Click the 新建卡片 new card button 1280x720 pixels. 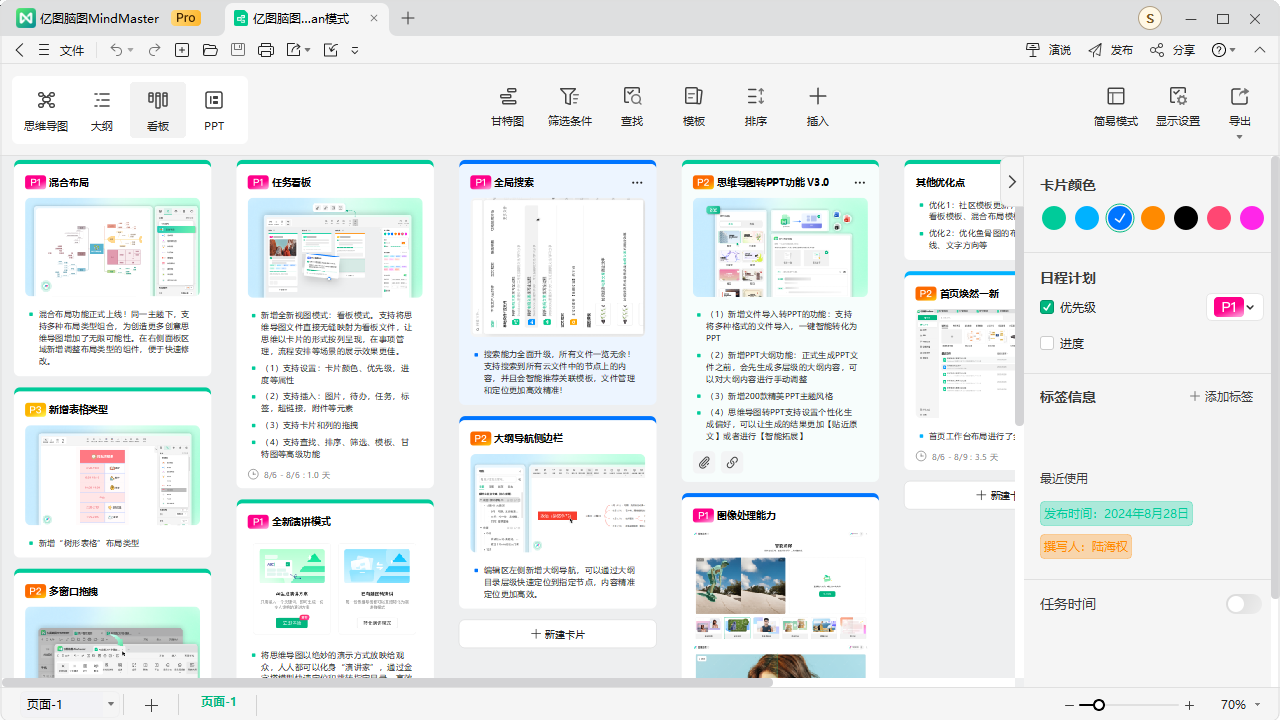[x=557, y=633]
